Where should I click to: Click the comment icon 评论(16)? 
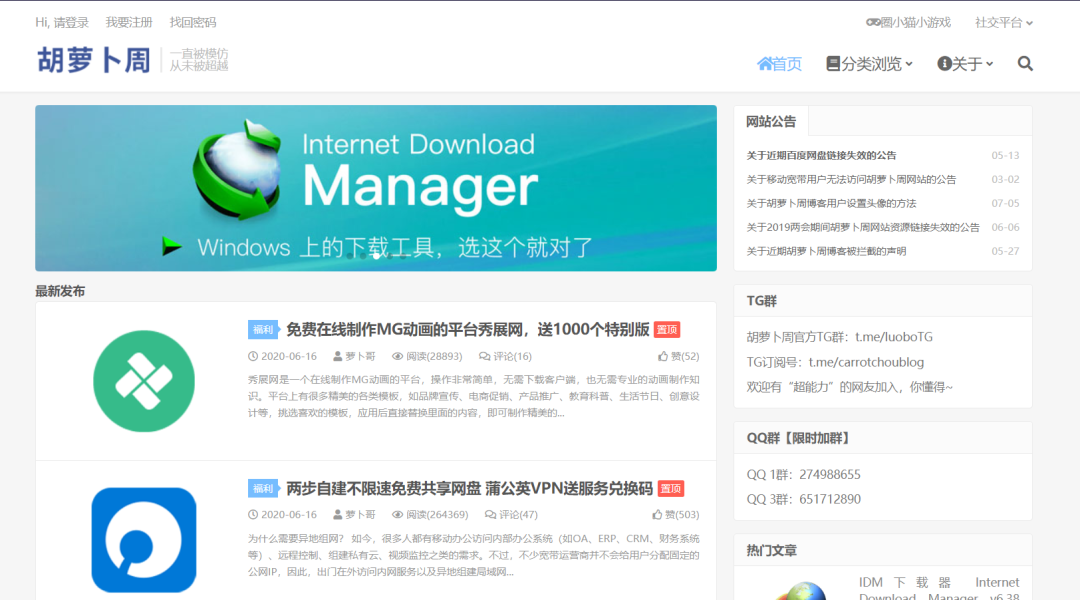[485, 356]
